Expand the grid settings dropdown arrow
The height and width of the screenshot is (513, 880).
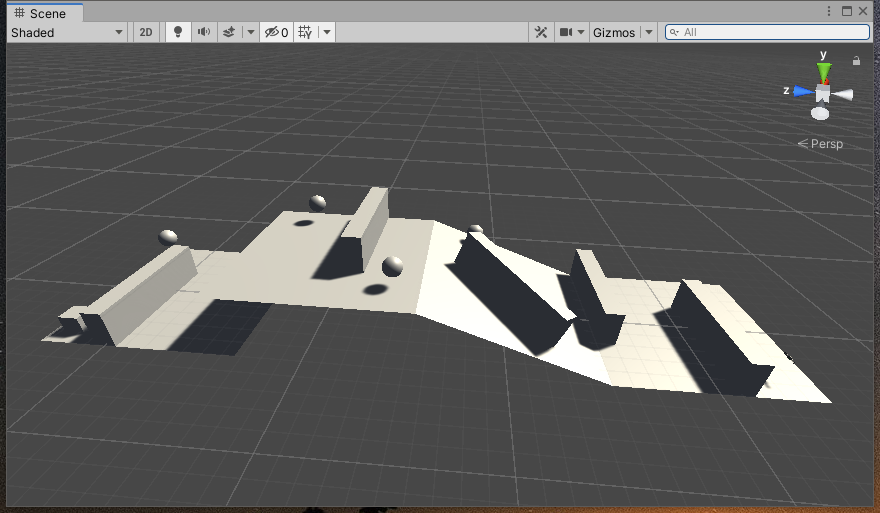[x=327, y=32]
